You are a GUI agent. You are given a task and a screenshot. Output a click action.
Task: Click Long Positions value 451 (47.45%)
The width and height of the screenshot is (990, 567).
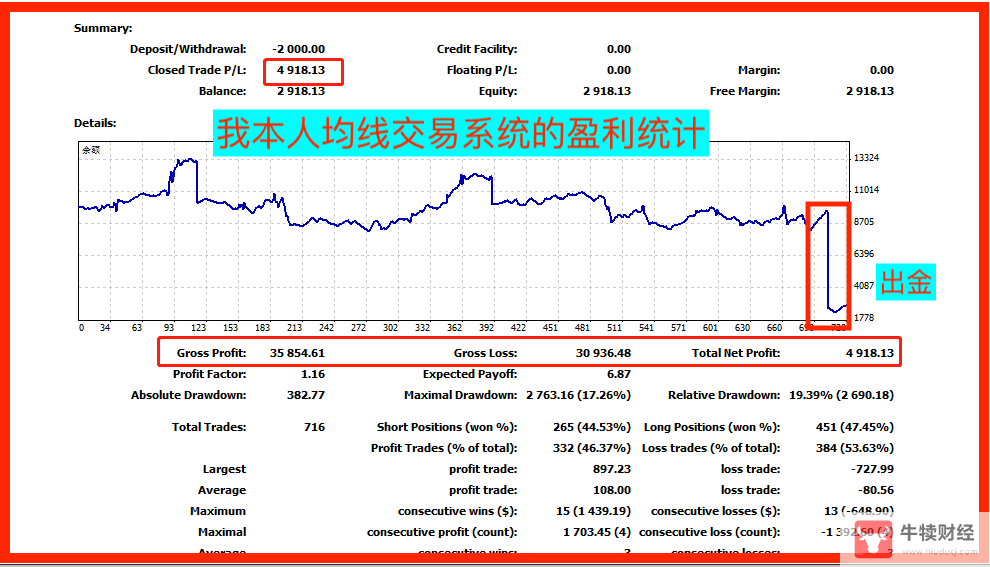[x=855, y=427]
